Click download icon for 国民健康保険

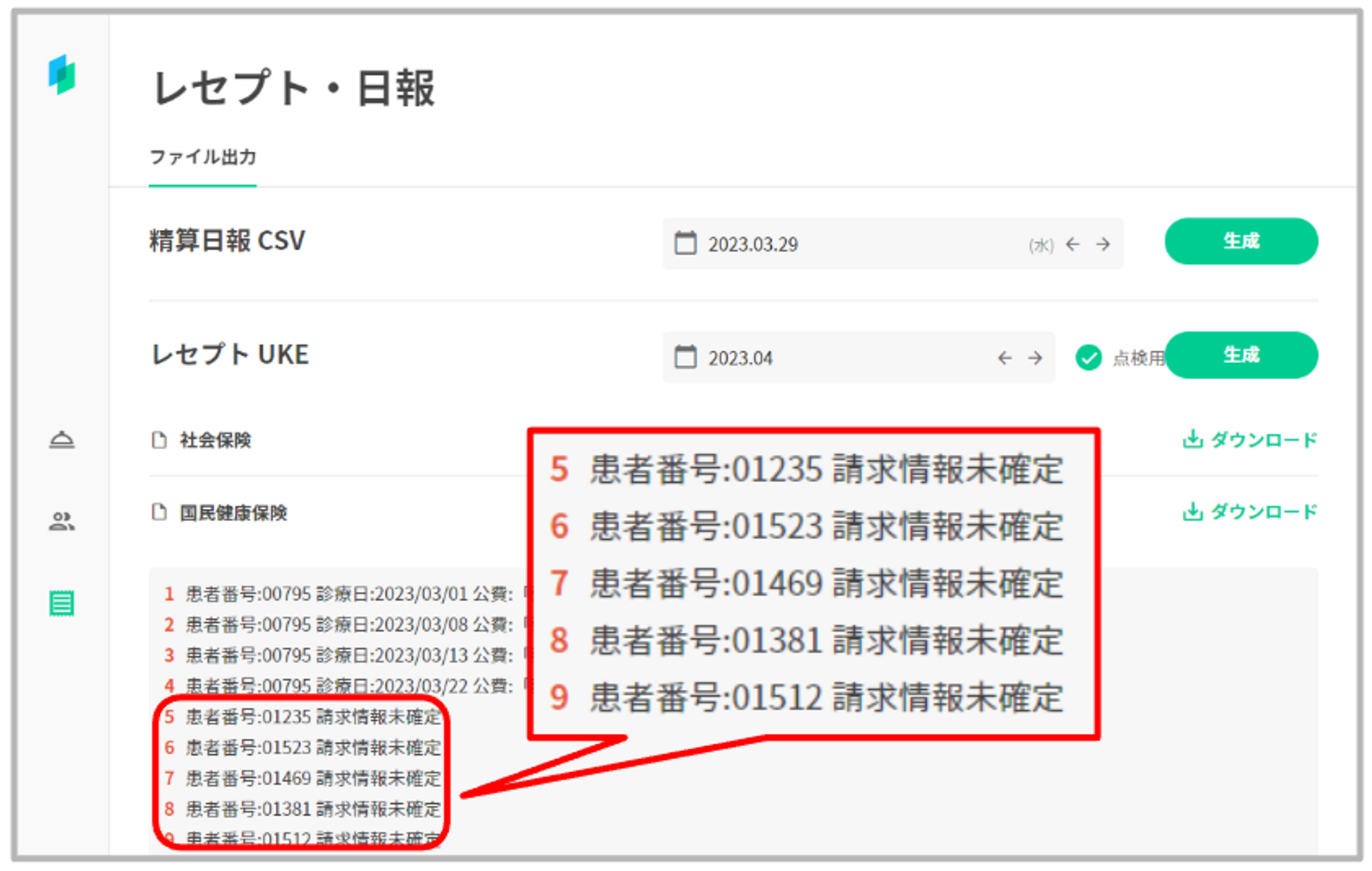click(x=1193, y=512)
